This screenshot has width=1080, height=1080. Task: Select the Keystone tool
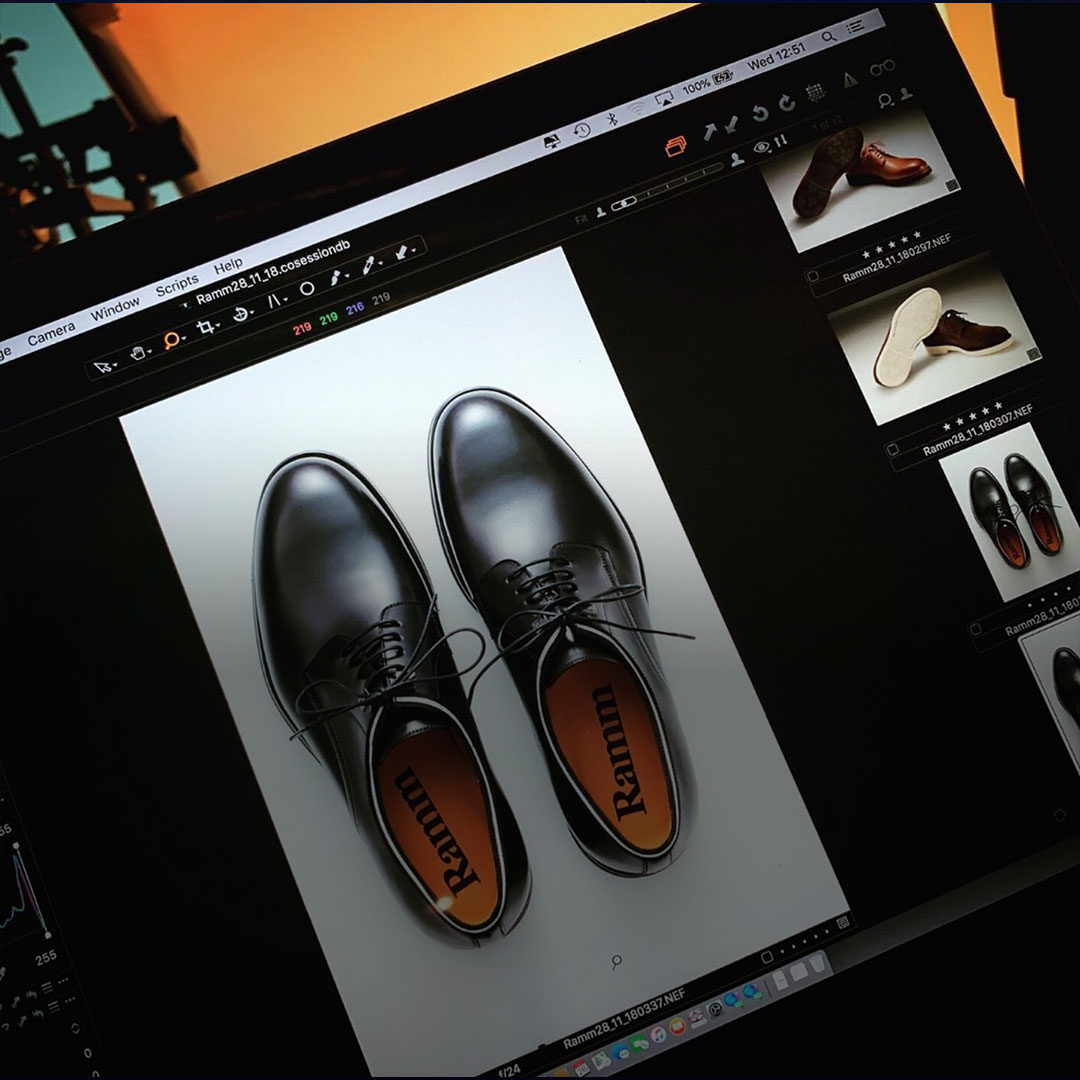point(273,300)
